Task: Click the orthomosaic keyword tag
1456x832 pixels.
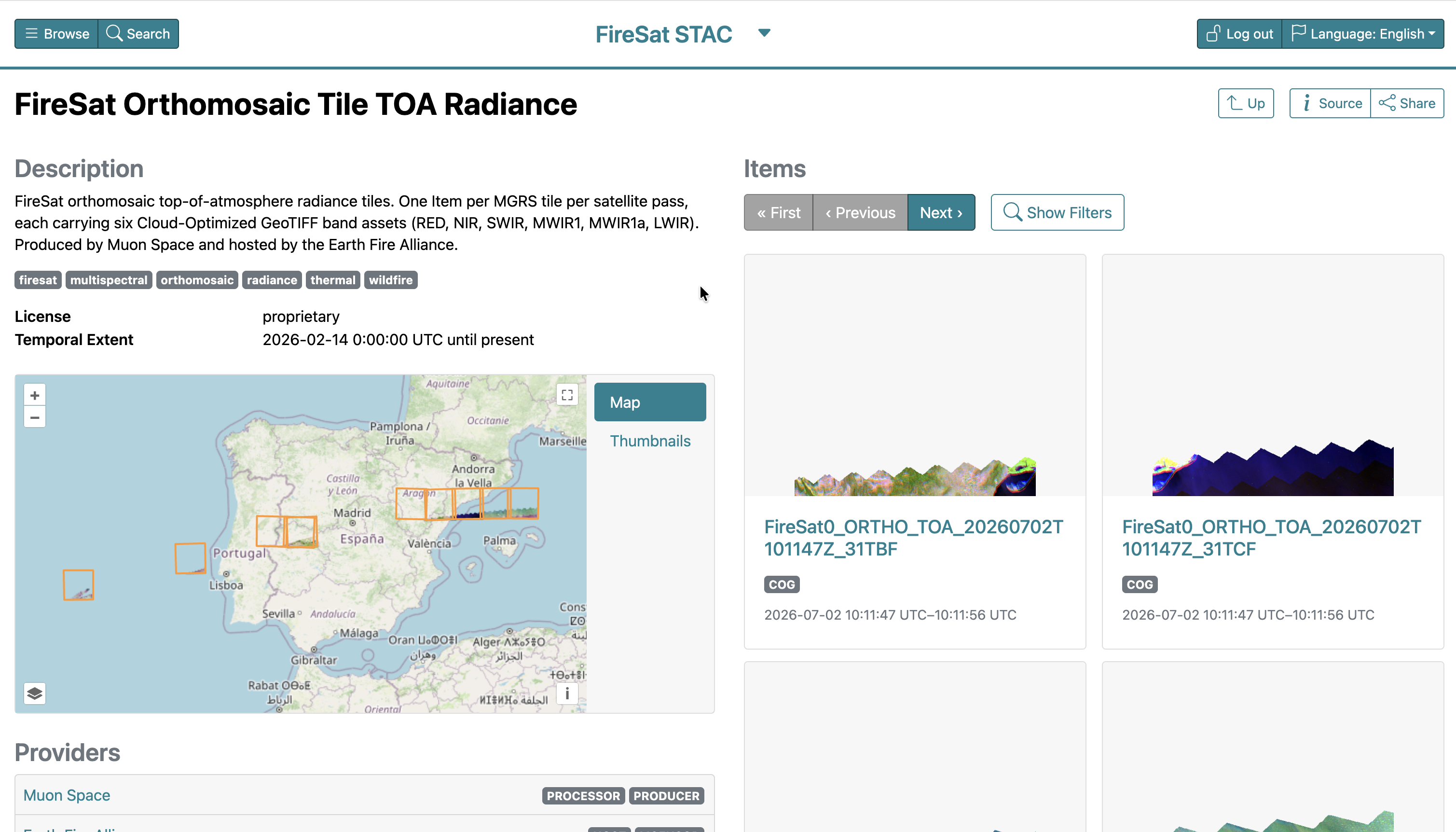Action: point(197,280)
